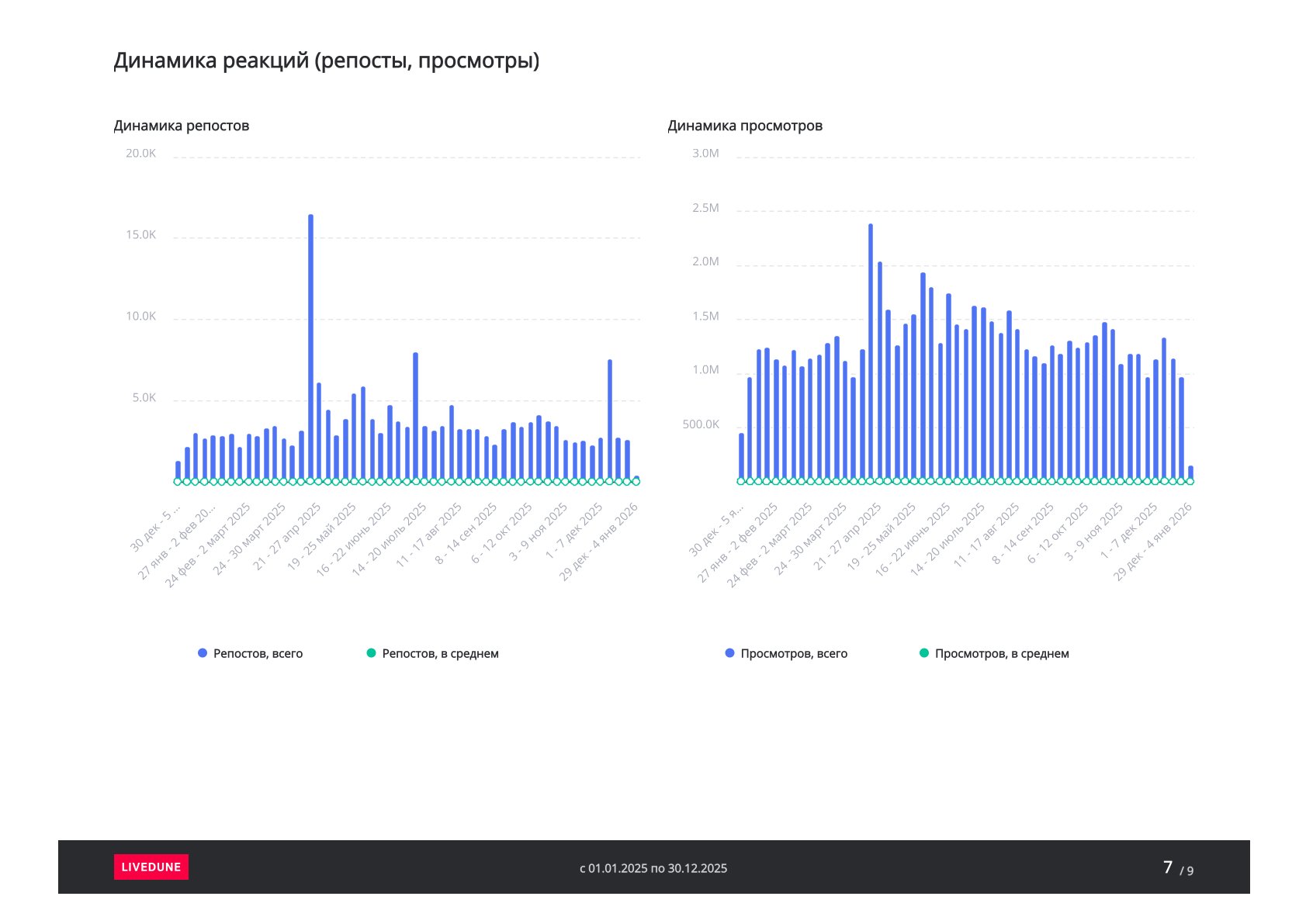Image resolution: width=1306 pixels, height=924 pixels.
Task: Toggle the "Репостов, в среднем" legend label
Action: coord(440,653)
